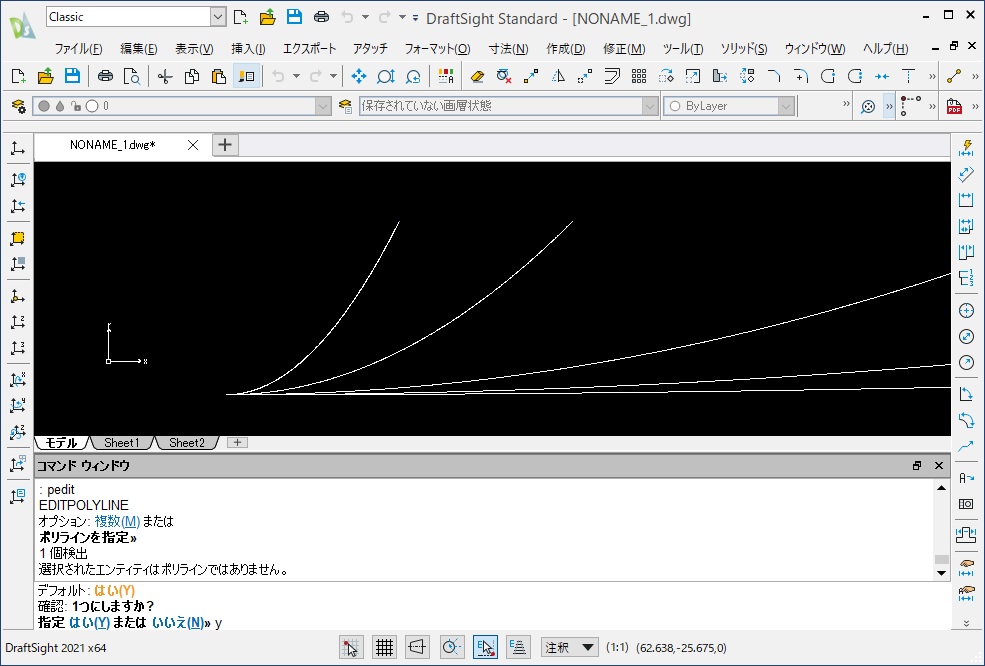Switch to the Sheet1 tab

[122, 443]
